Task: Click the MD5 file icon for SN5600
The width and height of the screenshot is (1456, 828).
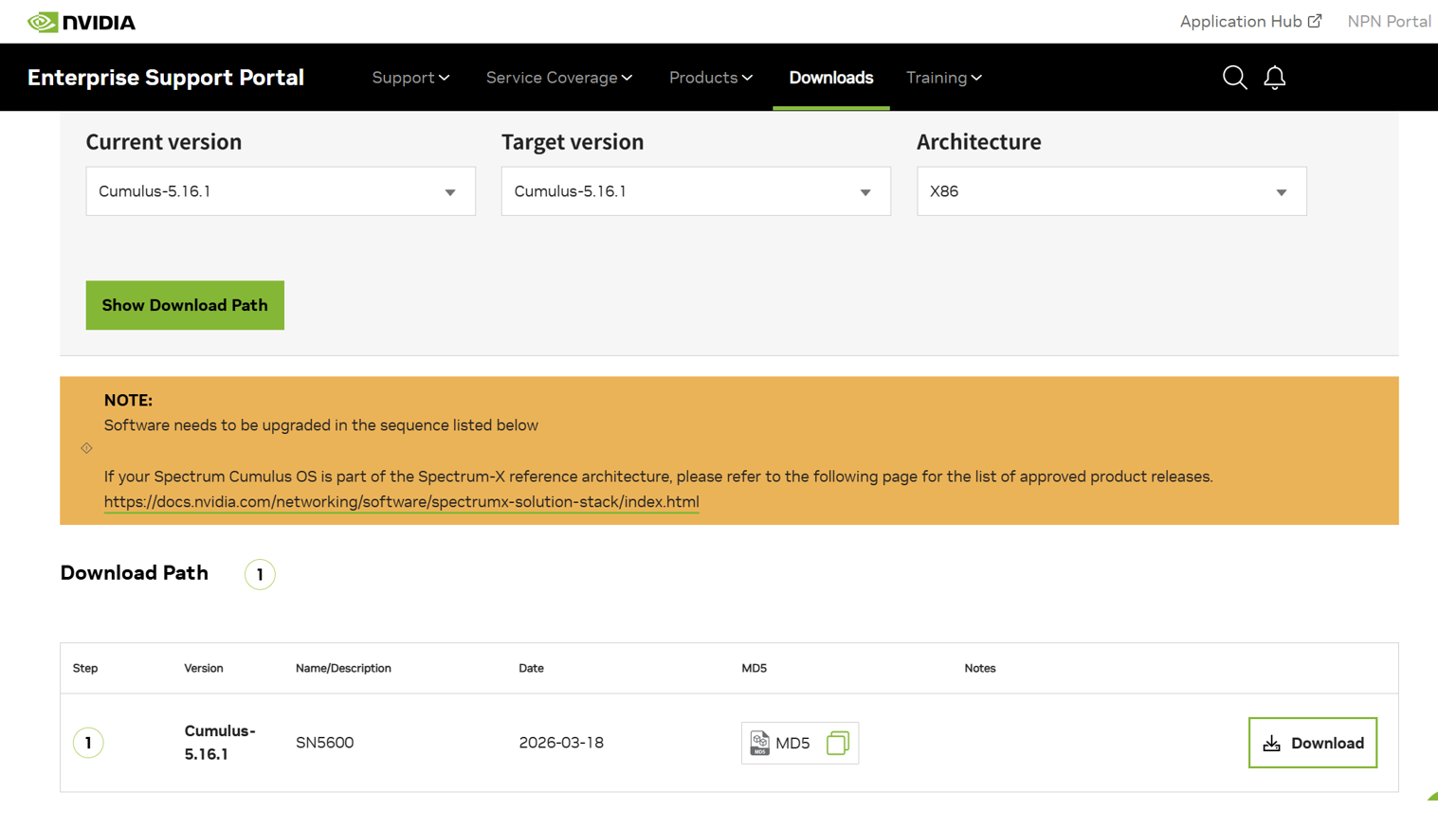Action: [759, 743]
